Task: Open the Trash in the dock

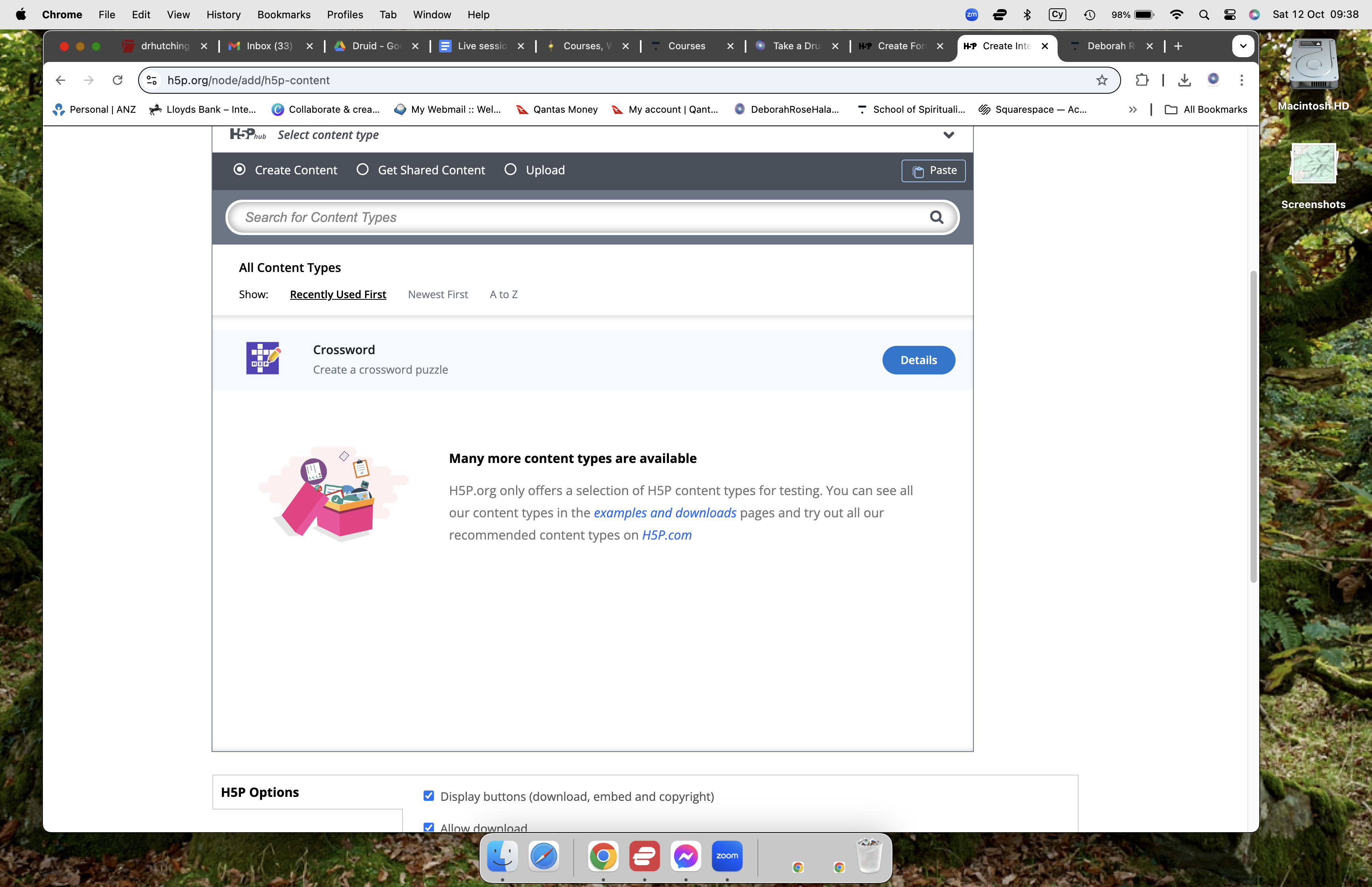Action: 869,856
